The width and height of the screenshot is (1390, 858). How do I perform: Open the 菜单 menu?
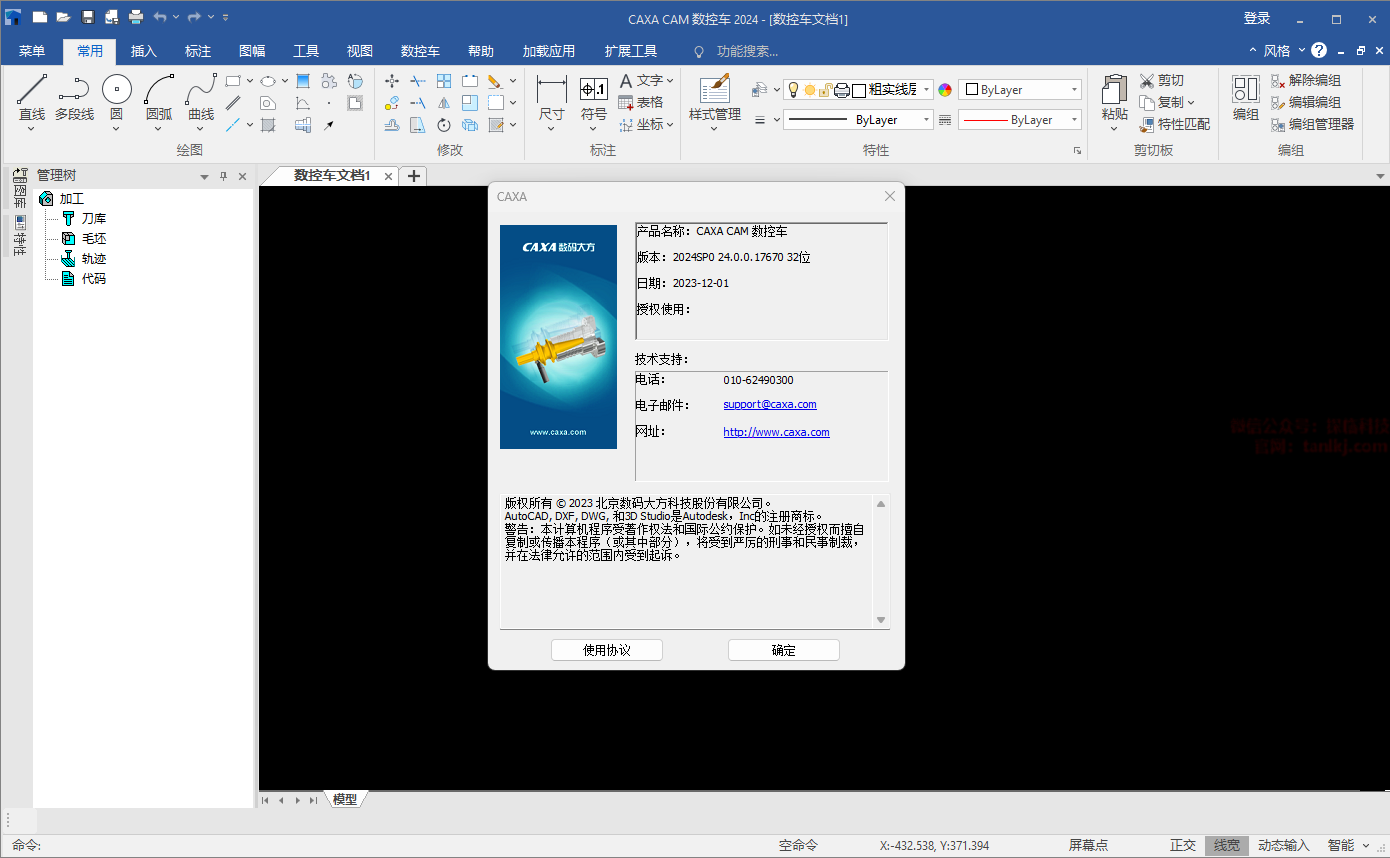tap(32, 51)
